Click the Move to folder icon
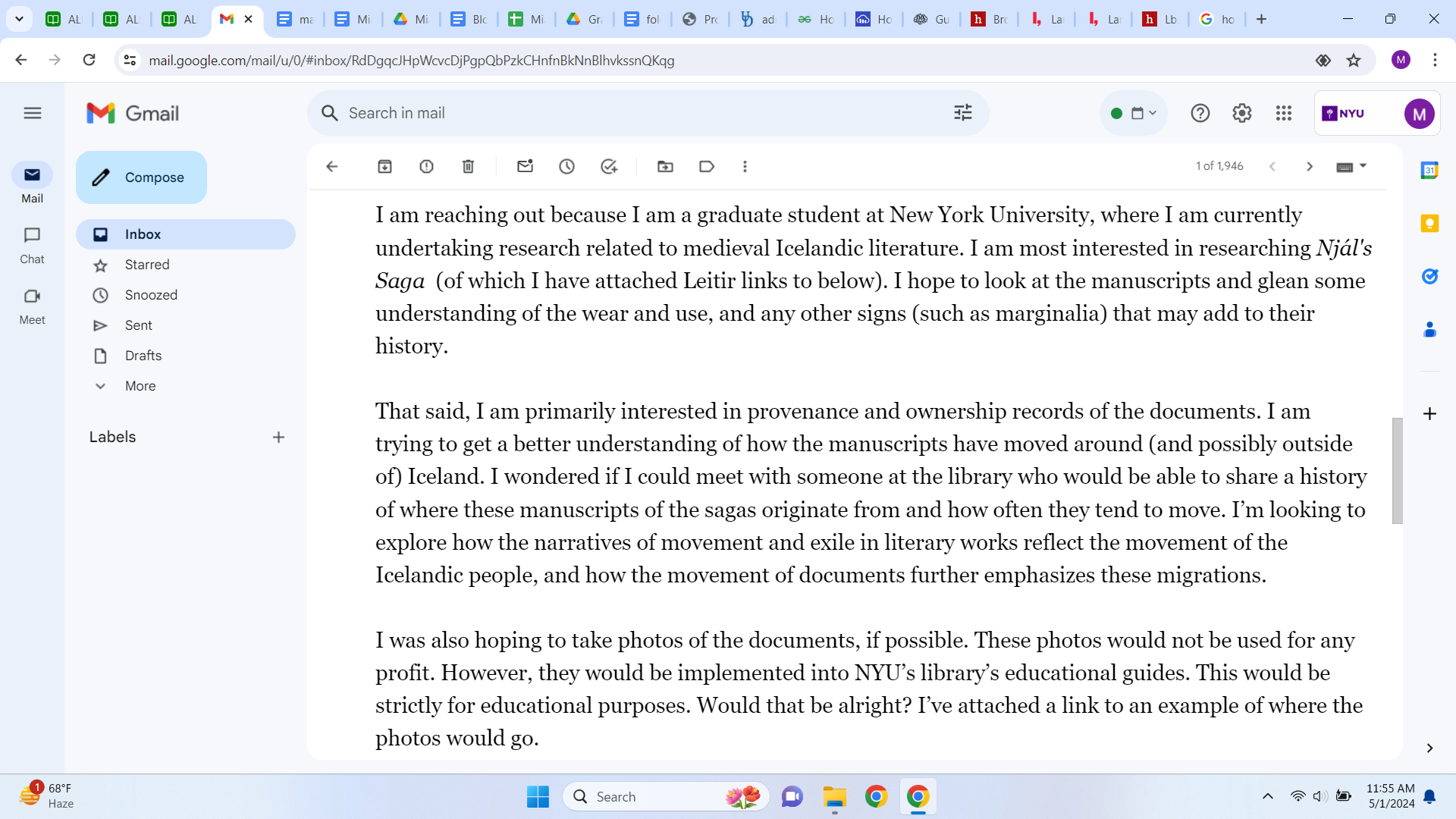The image size is (1456, 819). pyautogui.click(x=665, y=167)
